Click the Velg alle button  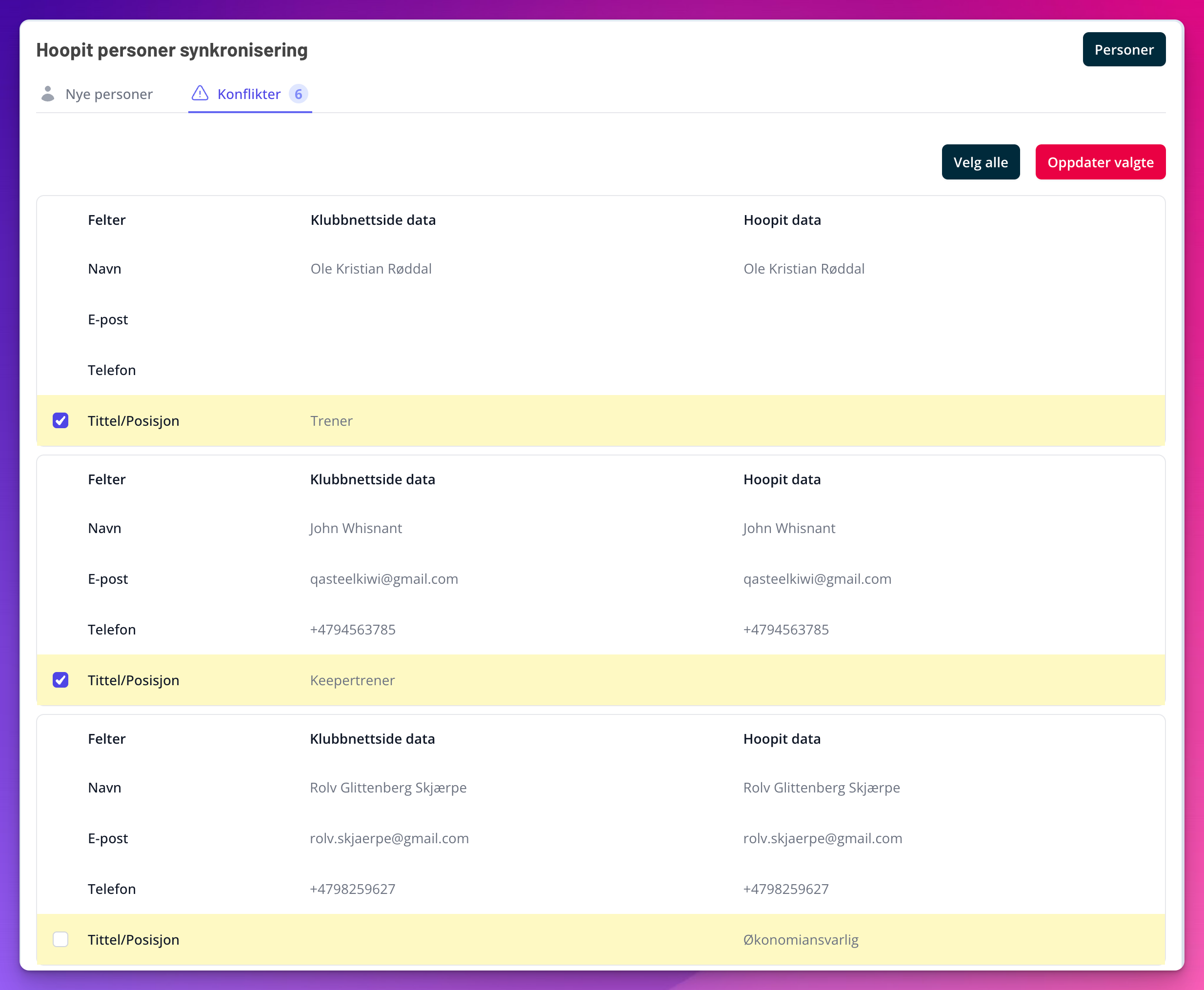coord(981,162)
